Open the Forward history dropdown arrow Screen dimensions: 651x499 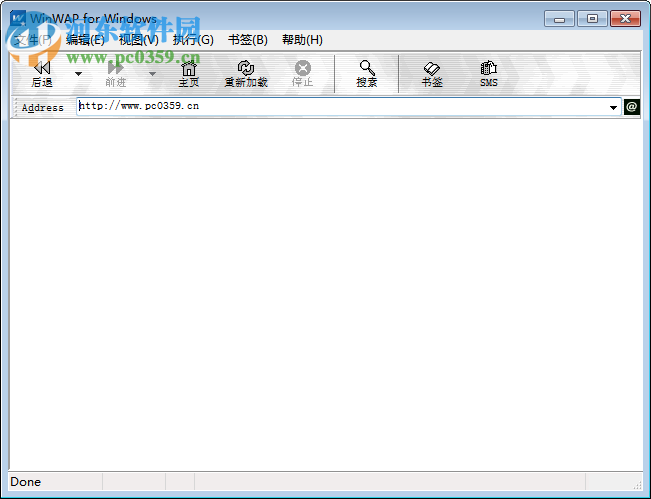(x=152, y=74)
